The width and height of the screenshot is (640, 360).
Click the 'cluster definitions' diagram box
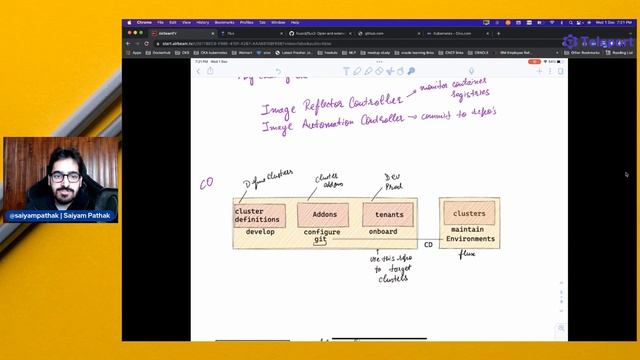coord(259,216)
